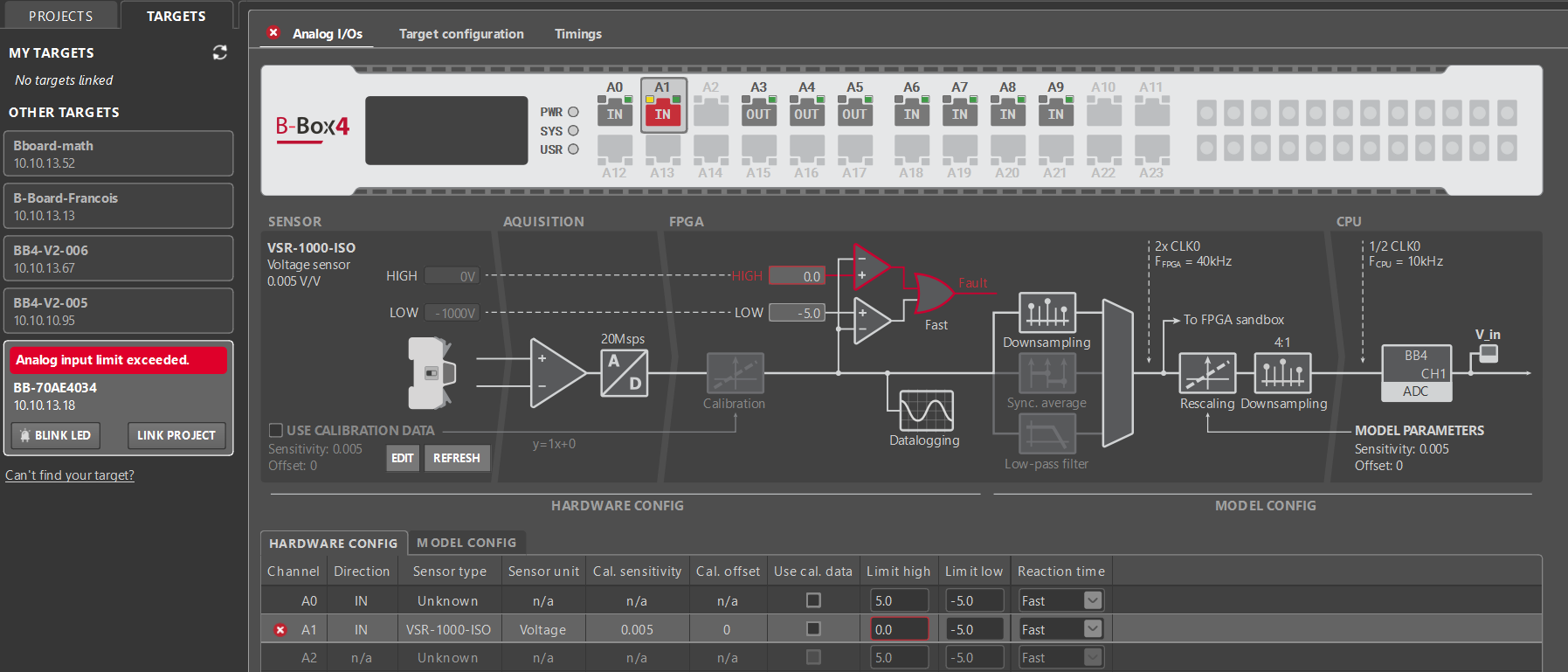Open the Rescaling block icon
The image size is (1568, 672).
pyautogui.click(x=1206, y=373)
